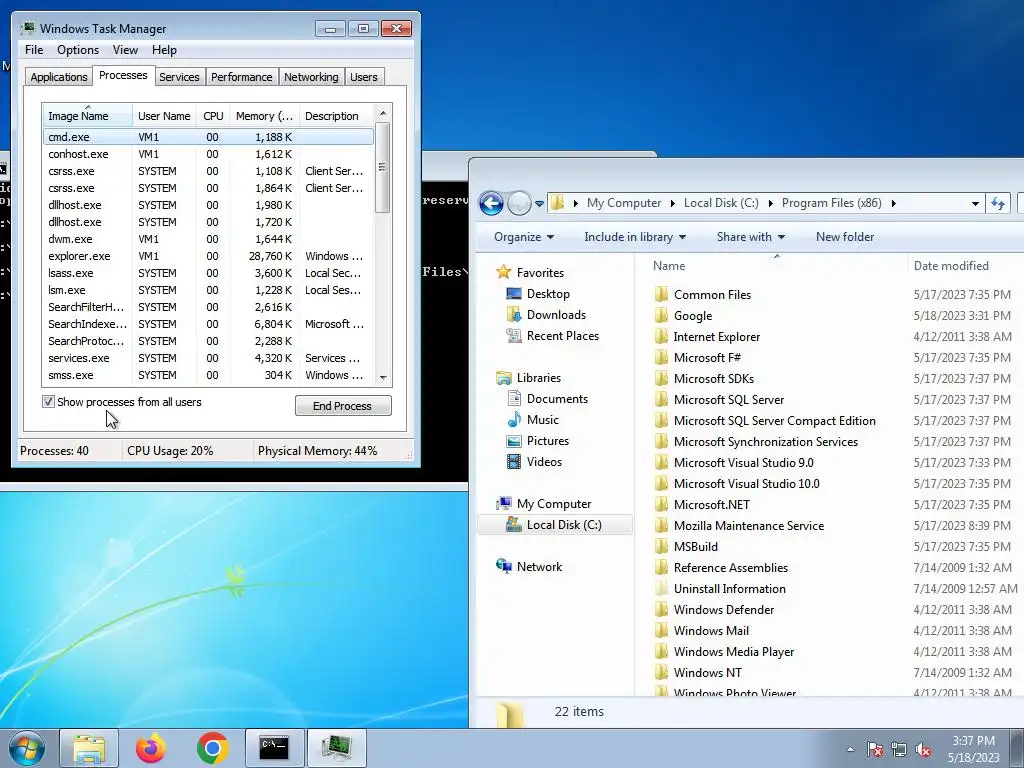Select My Computer icon in navigation pane
The height and width of the screenshot is (768, 1024).
[504, 504]
